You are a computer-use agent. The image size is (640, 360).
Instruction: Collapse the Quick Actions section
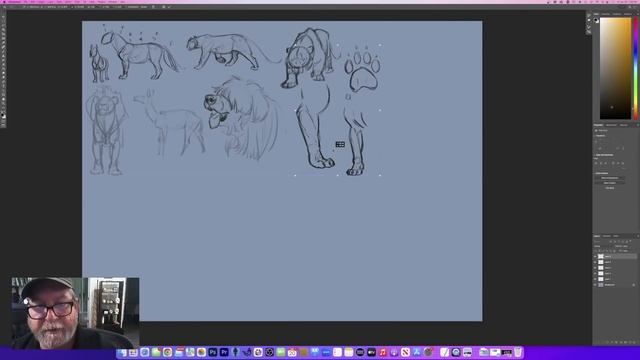[x=594, y=173]
